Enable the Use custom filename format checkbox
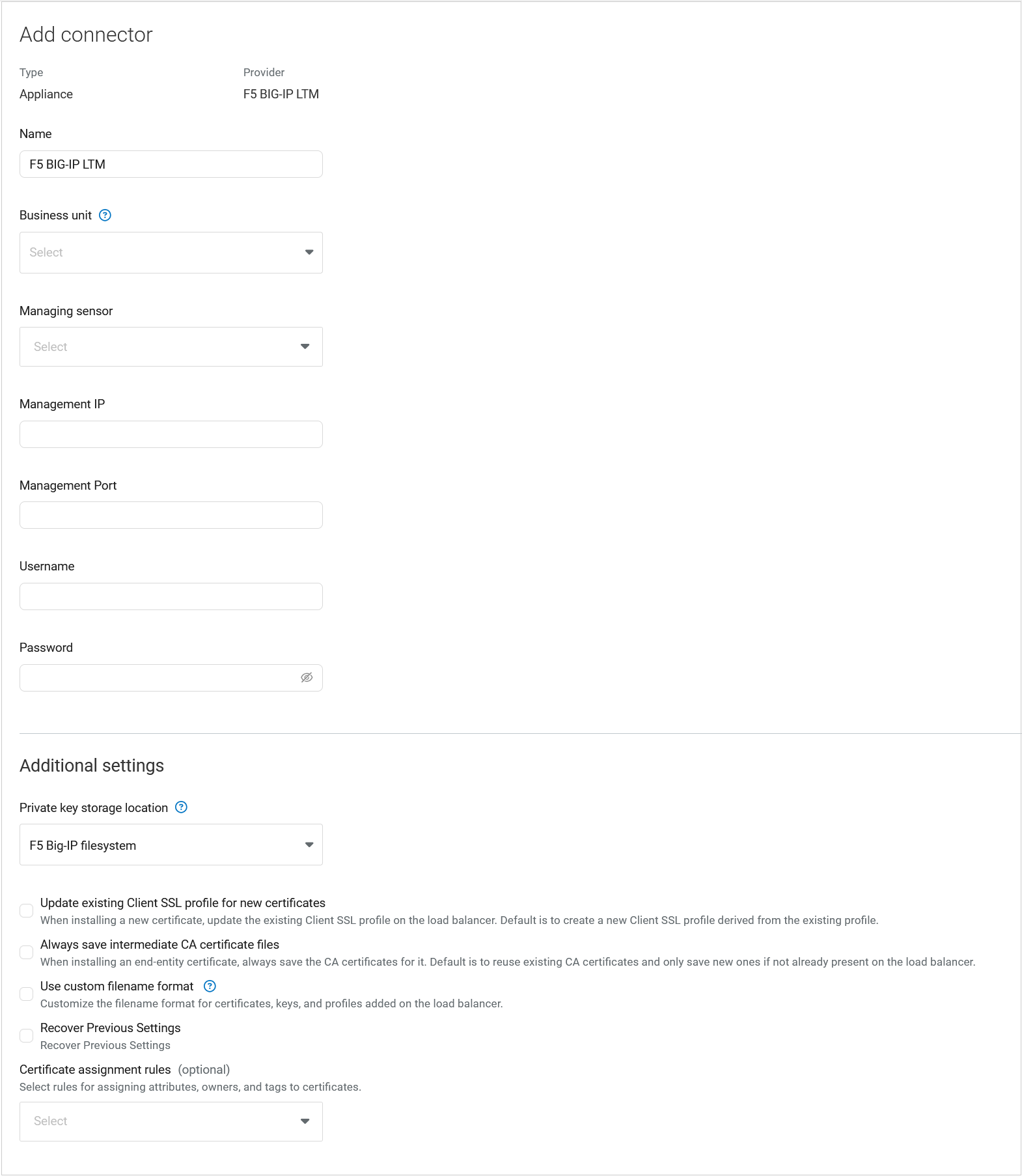The image size is (1022, 1176). tap(27, 993)
